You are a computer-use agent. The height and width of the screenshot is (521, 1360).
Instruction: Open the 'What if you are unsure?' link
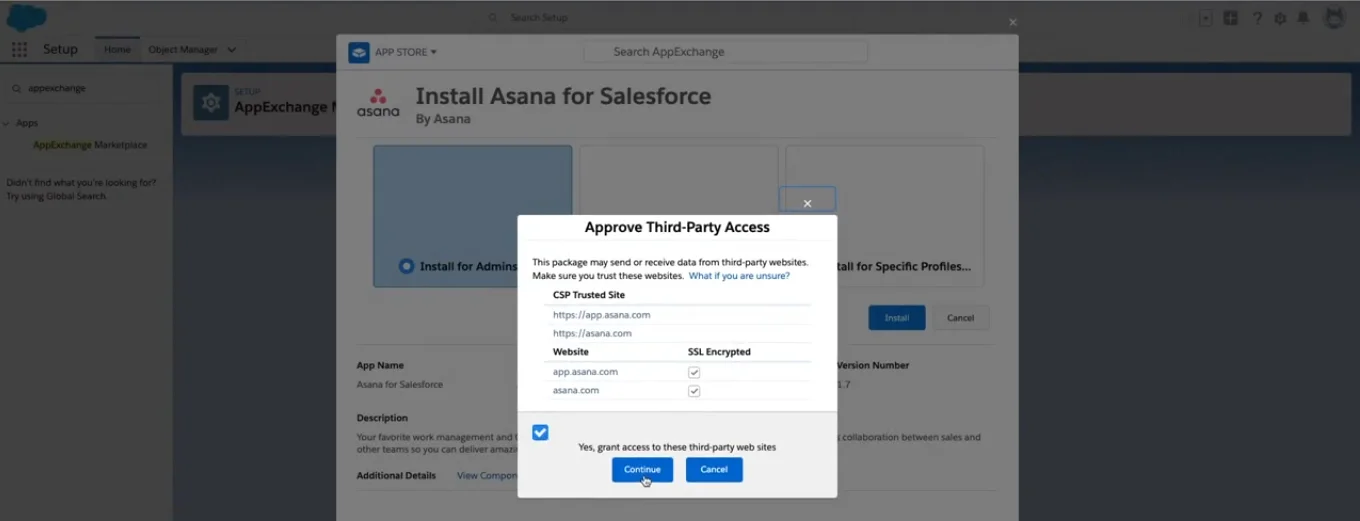(x=739, y=275)
